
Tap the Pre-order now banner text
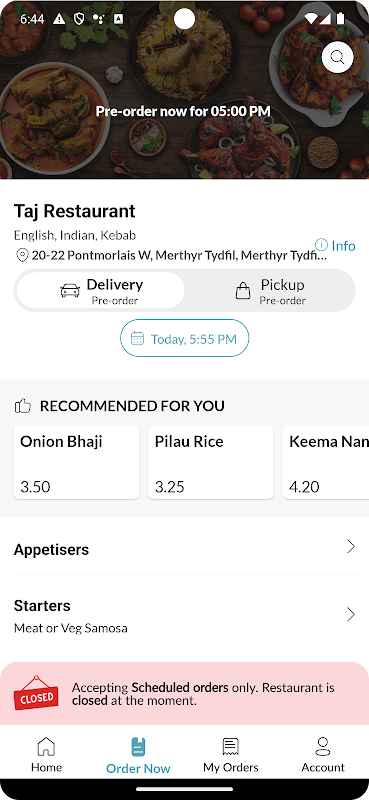[183, 111]
